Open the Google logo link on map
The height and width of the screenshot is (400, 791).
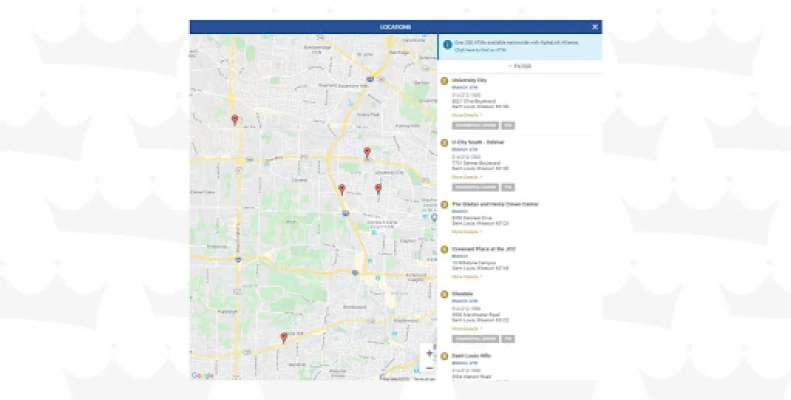tap(203, 375)
